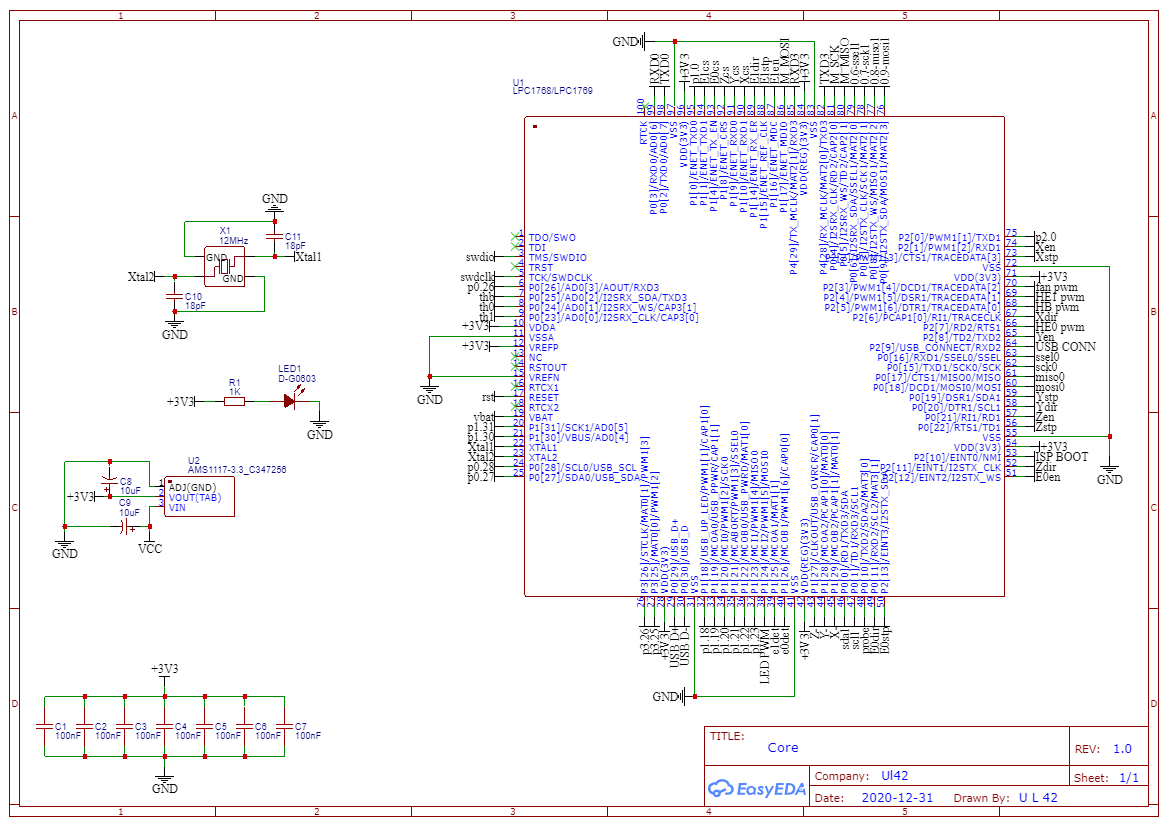
Task: Select the C9 10uF polarized capacitor
Action: click(127, 527)
